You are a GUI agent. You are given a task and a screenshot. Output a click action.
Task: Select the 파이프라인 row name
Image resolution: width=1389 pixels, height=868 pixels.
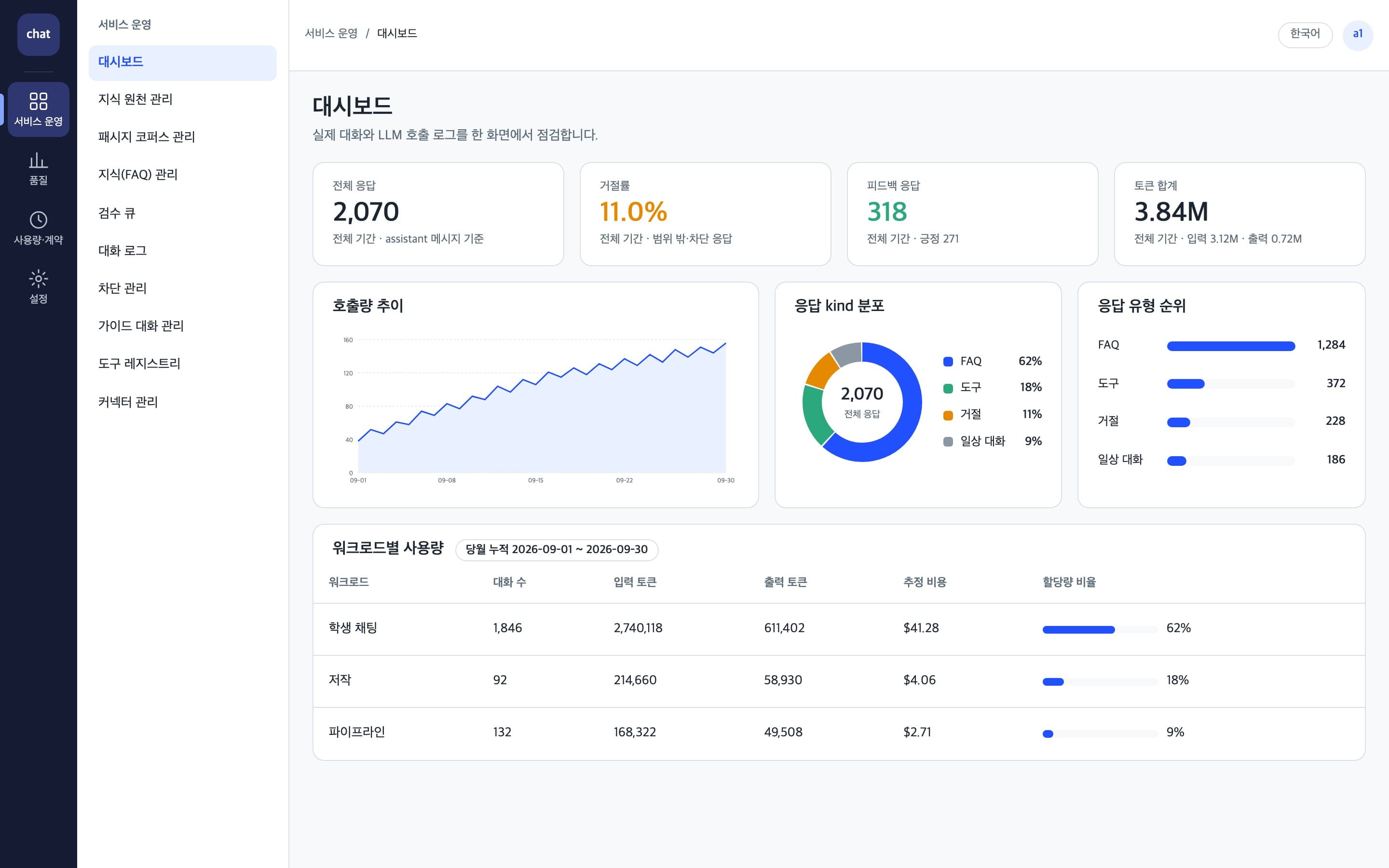356,732
